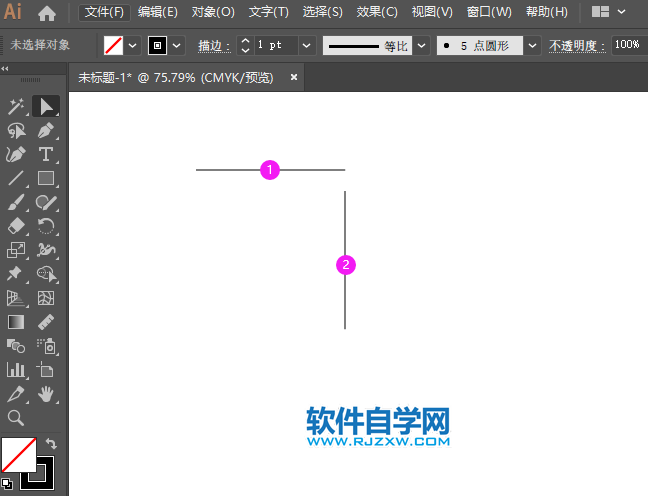Select the Puppet Warp pin tool
This screenshot has width=648, height=496.
pos(16,274)
